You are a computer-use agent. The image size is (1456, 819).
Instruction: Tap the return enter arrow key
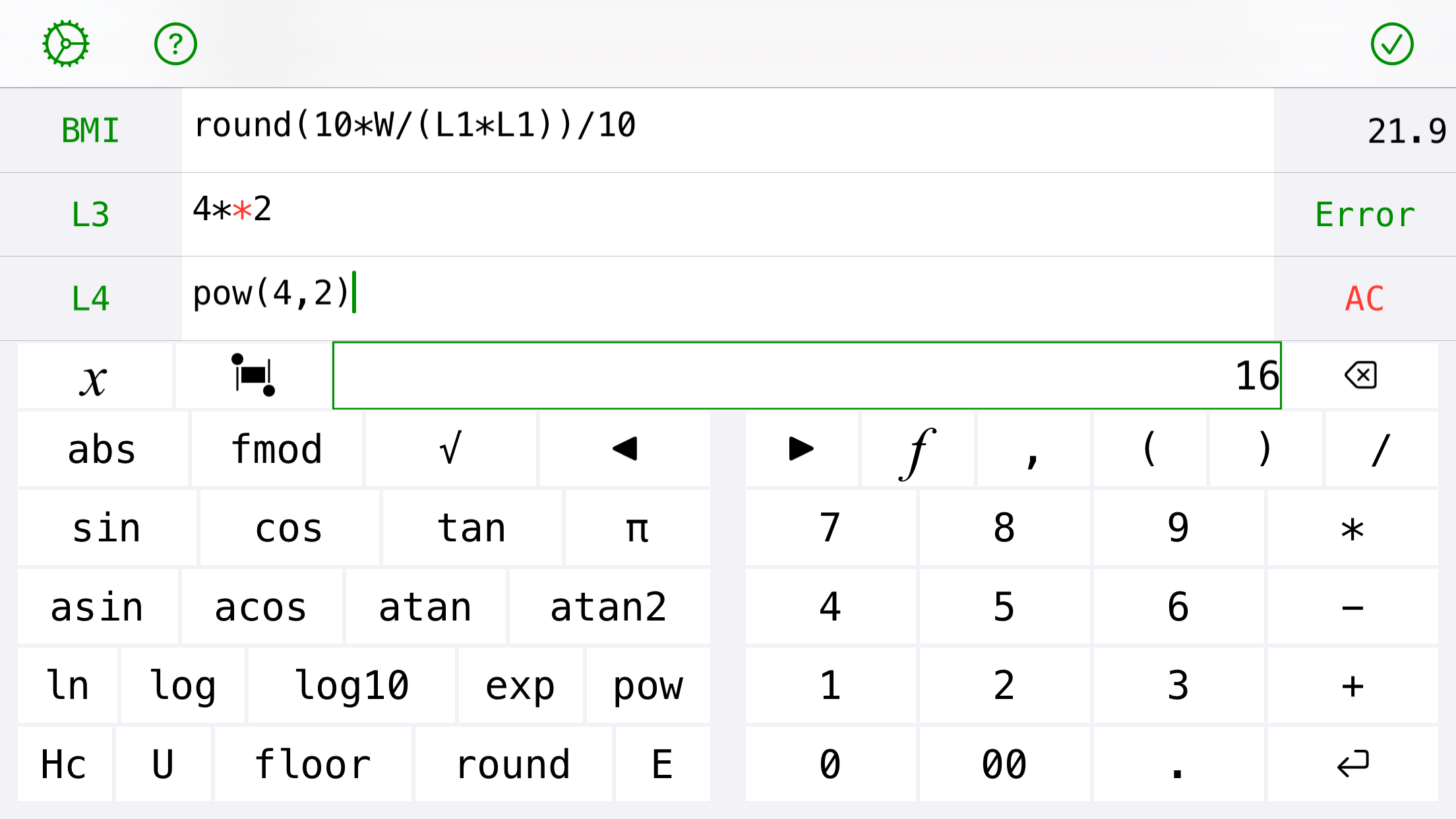coord(1352,764)
